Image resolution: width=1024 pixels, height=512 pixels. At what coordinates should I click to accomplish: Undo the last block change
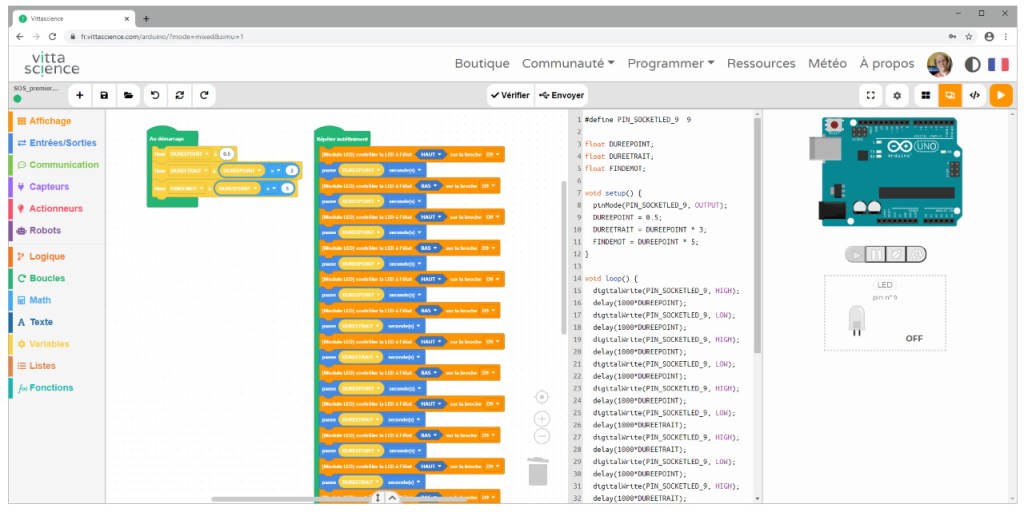pos(154,95)
